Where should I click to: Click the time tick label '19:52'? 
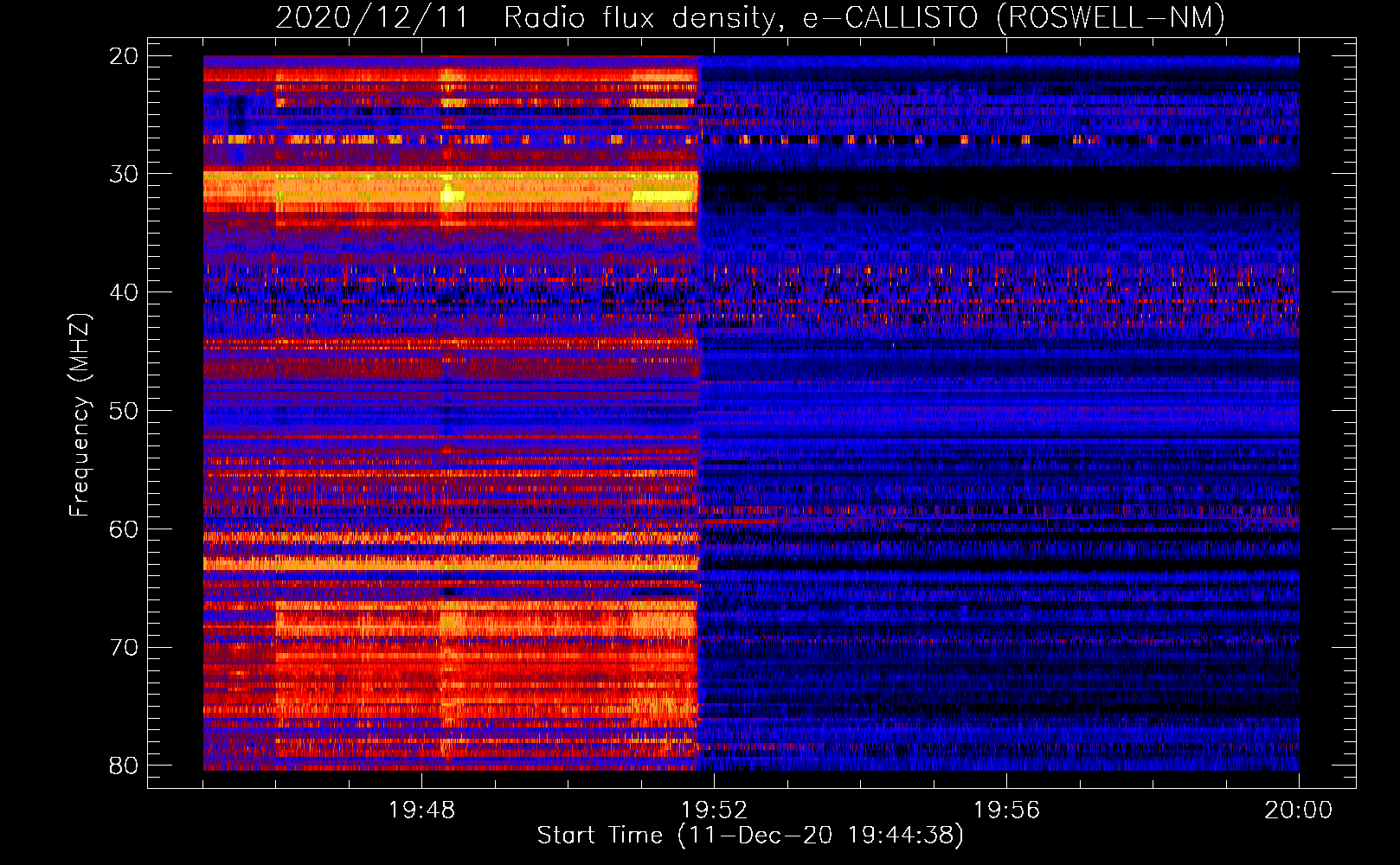(714, 811)
